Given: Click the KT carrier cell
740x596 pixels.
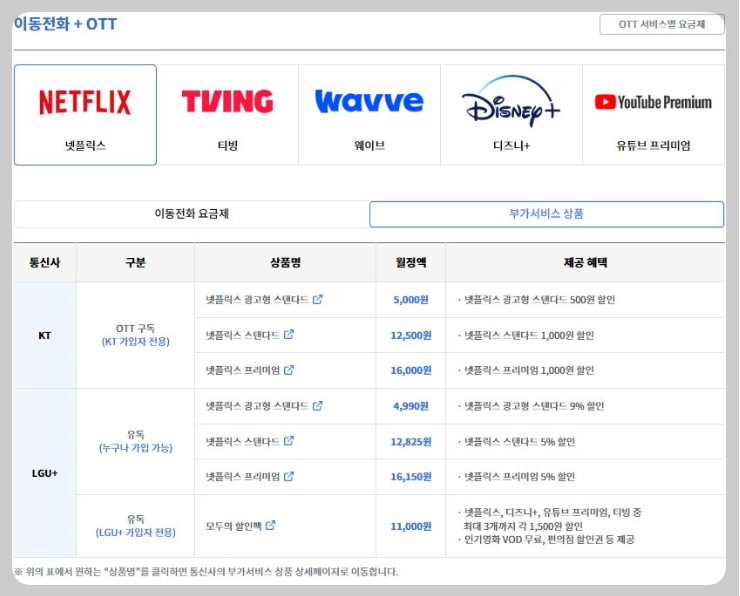Looking at the screenshot, I should click(x=45, y=336).
